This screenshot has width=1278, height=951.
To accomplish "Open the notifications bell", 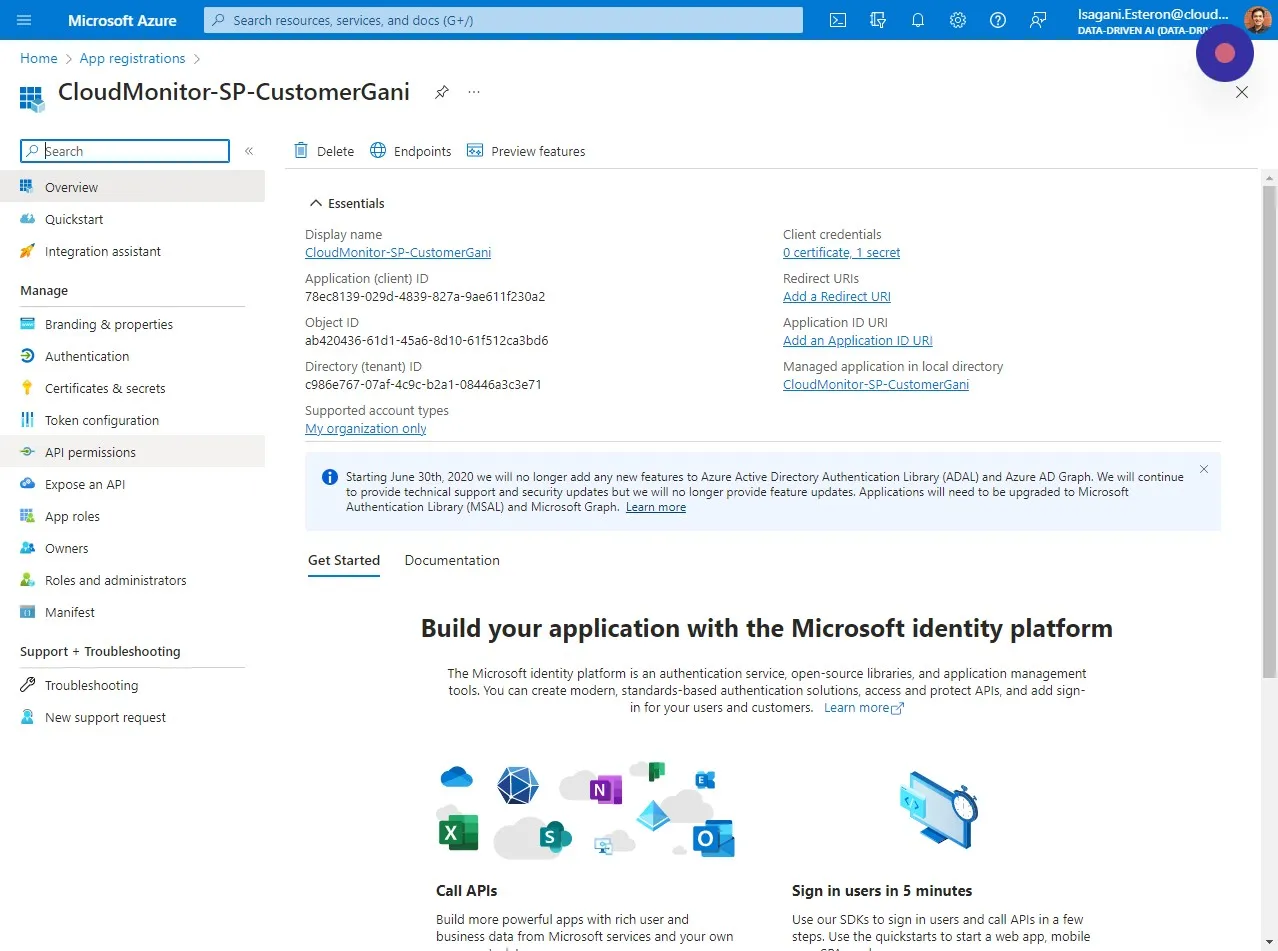I will click(x=918, y=20).
